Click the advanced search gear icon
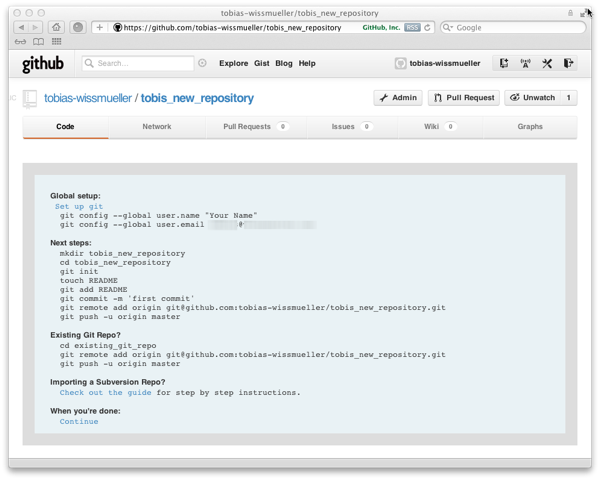 coord(203,63)
